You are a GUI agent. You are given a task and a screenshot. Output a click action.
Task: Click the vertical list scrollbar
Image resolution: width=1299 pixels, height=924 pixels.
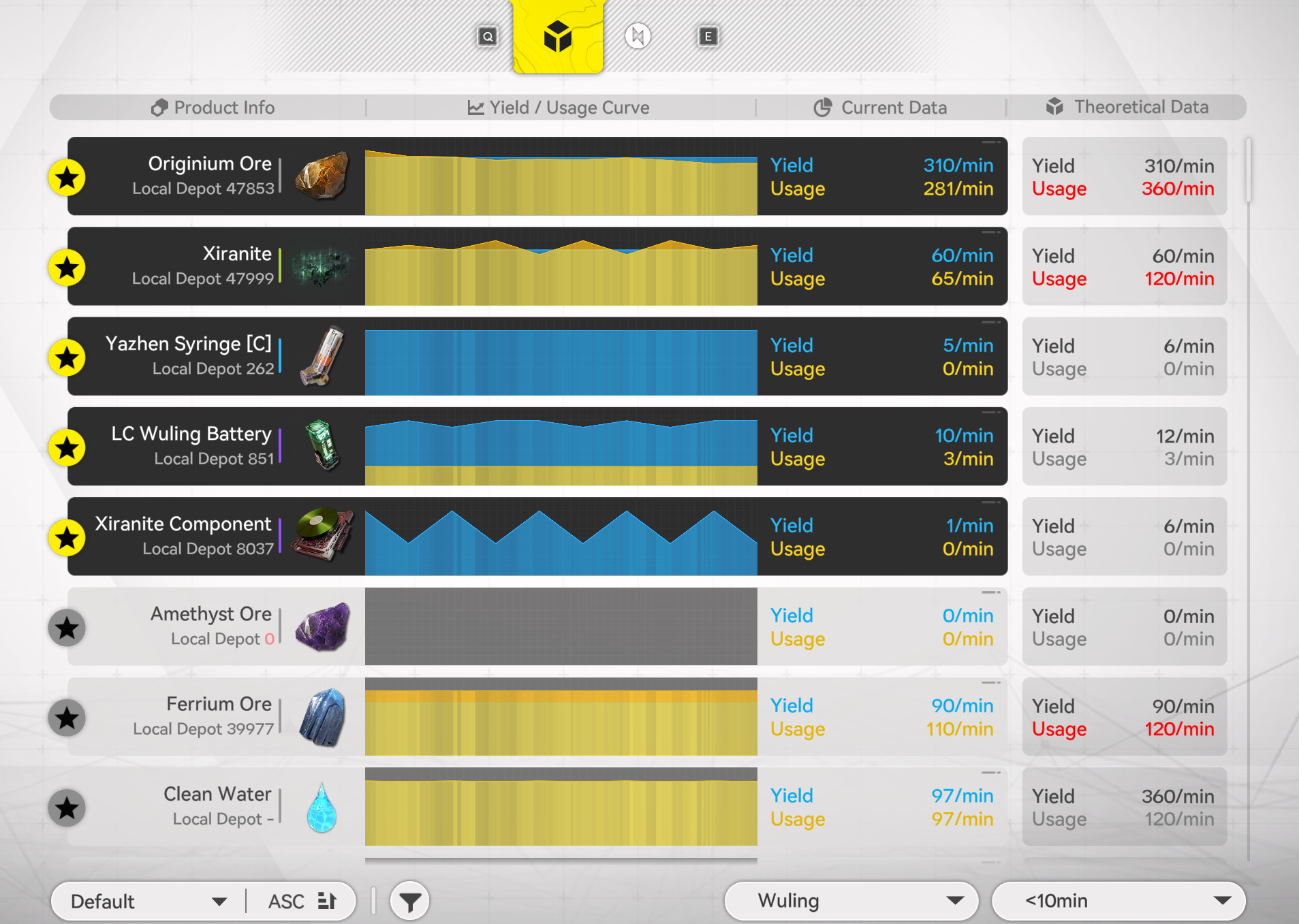pos(1249,170)
